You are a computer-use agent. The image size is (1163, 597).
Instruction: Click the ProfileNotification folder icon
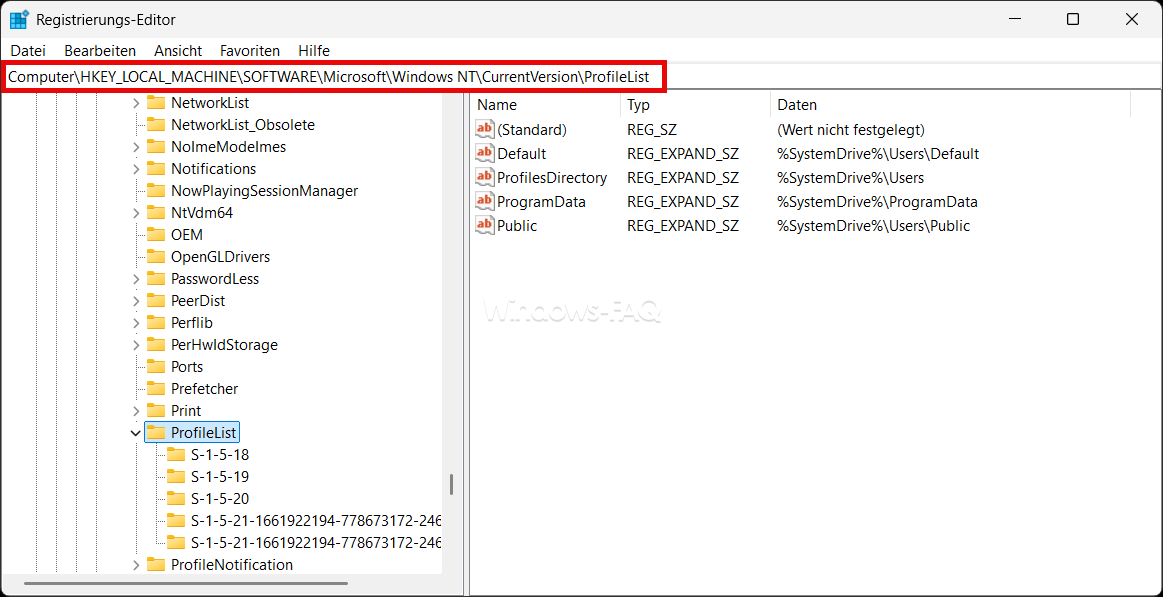[156, 564]
